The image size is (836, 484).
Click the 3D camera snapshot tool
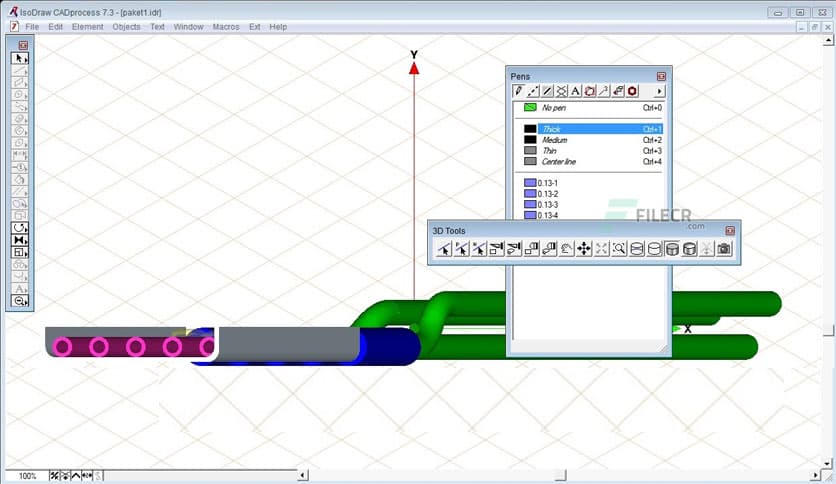(x=724, y=248)
